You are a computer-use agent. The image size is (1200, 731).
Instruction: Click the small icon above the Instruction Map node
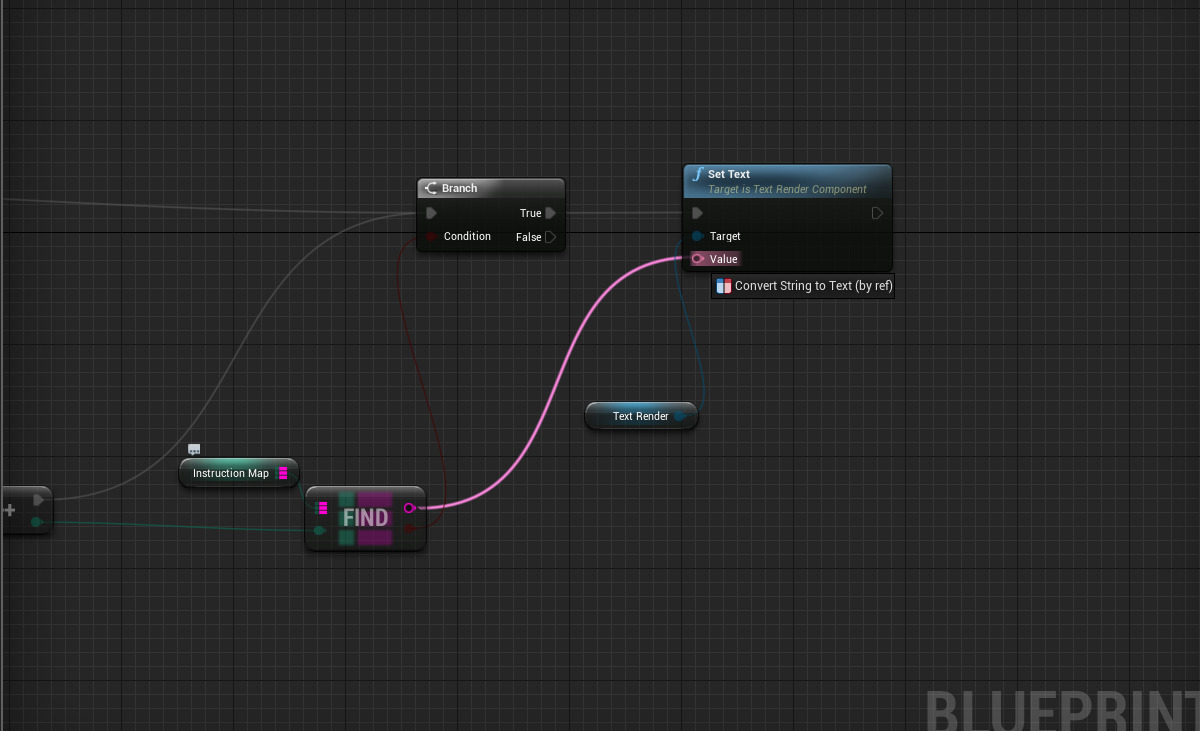coord(194,449)
